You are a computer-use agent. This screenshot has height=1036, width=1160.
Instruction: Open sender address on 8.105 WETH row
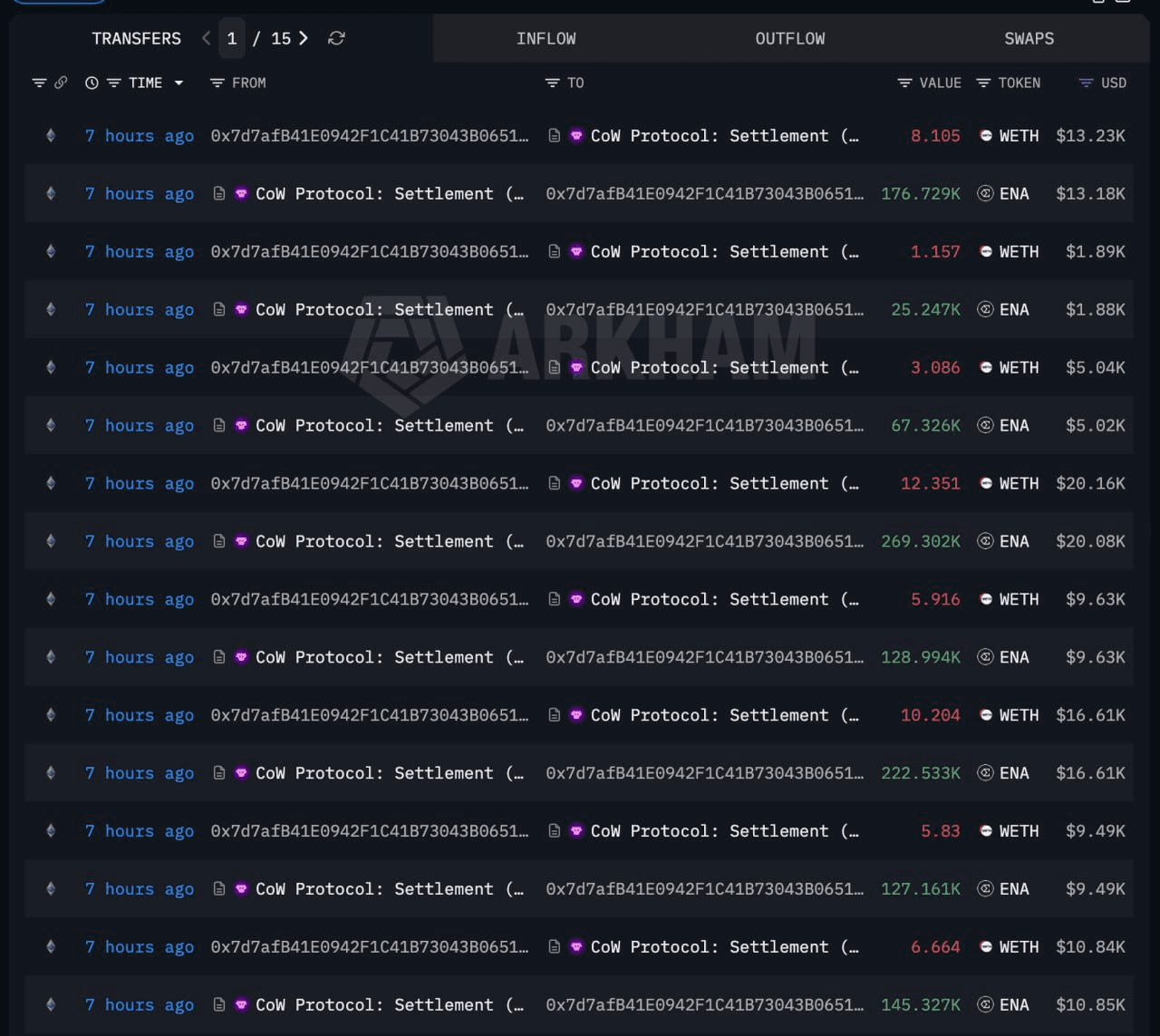[370, 135]
